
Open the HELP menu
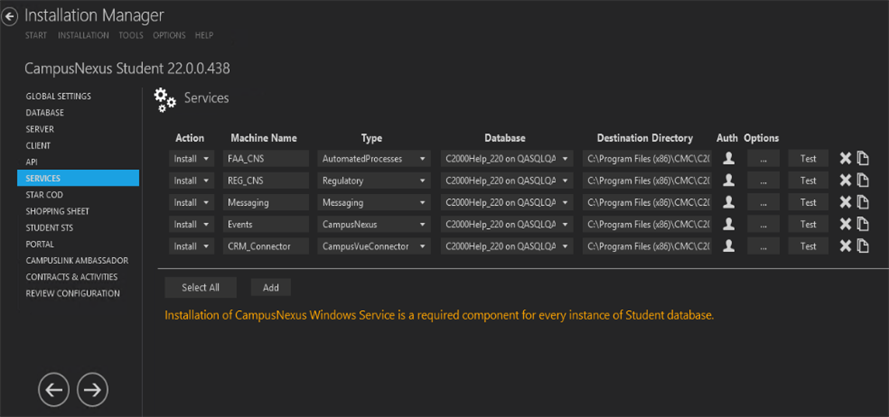(x=204, y=35)
